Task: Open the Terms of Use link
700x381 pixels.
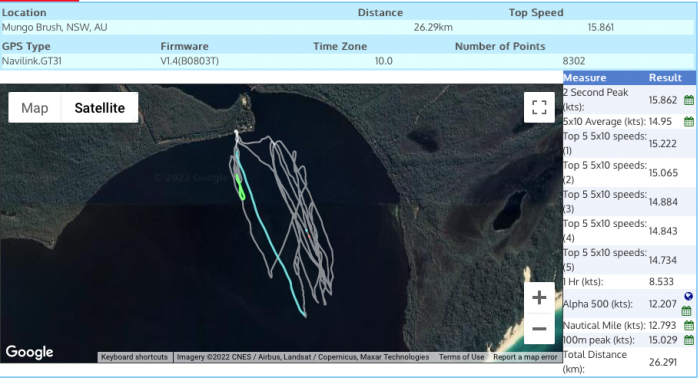Action: coord(461,357)
